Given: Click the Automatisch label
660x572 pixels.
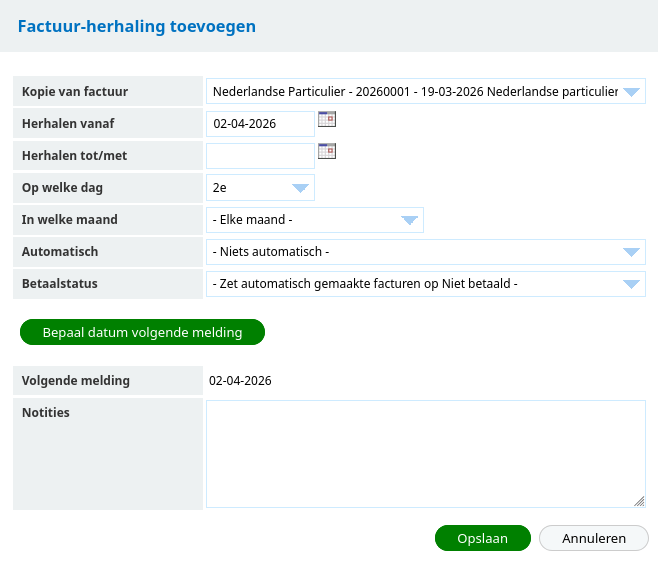Looking at the screenshot, I should tap(60, 252).
